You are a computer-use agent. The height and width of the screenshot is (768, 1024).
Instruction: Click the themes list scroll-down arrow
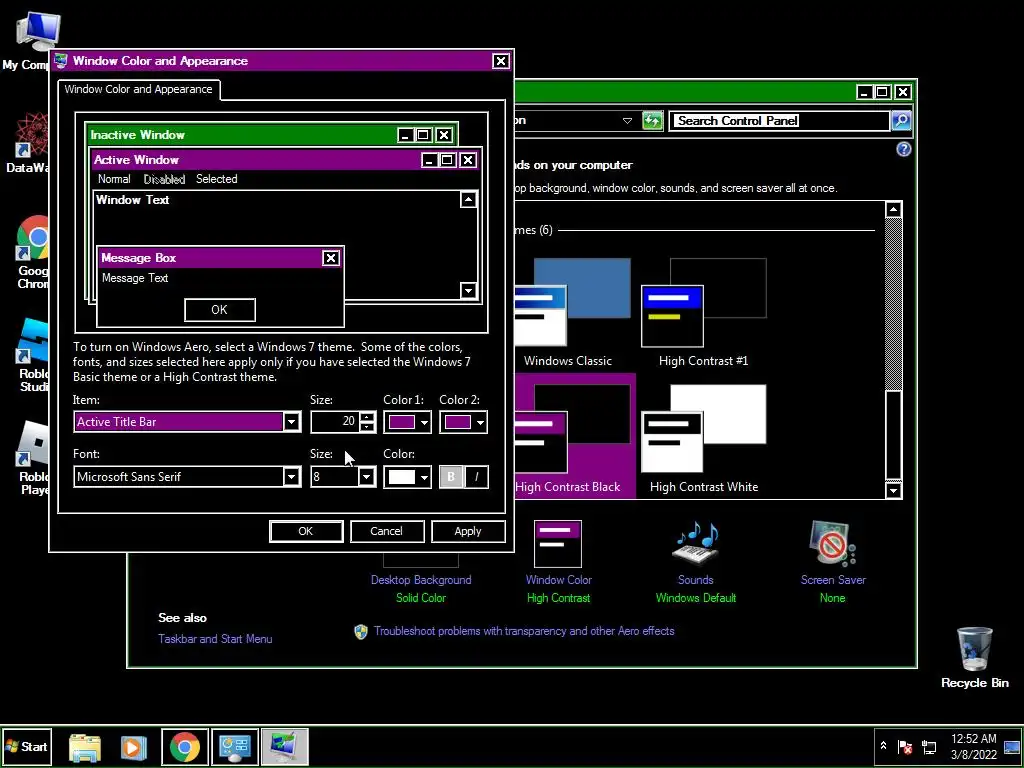(x=893, y=490)
